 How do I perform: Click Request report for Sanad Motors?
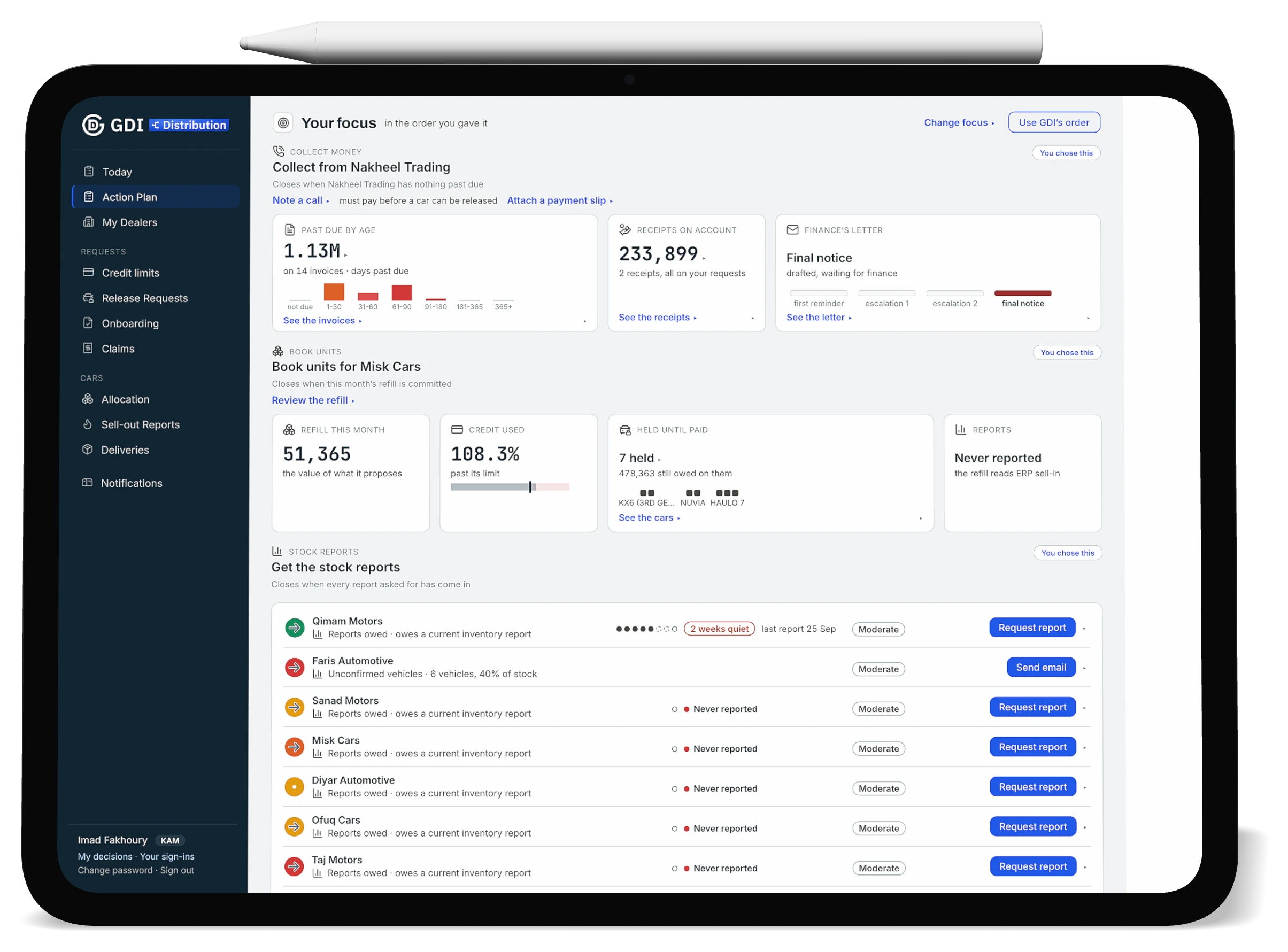pyautogui.click(x=1033, y=707)
